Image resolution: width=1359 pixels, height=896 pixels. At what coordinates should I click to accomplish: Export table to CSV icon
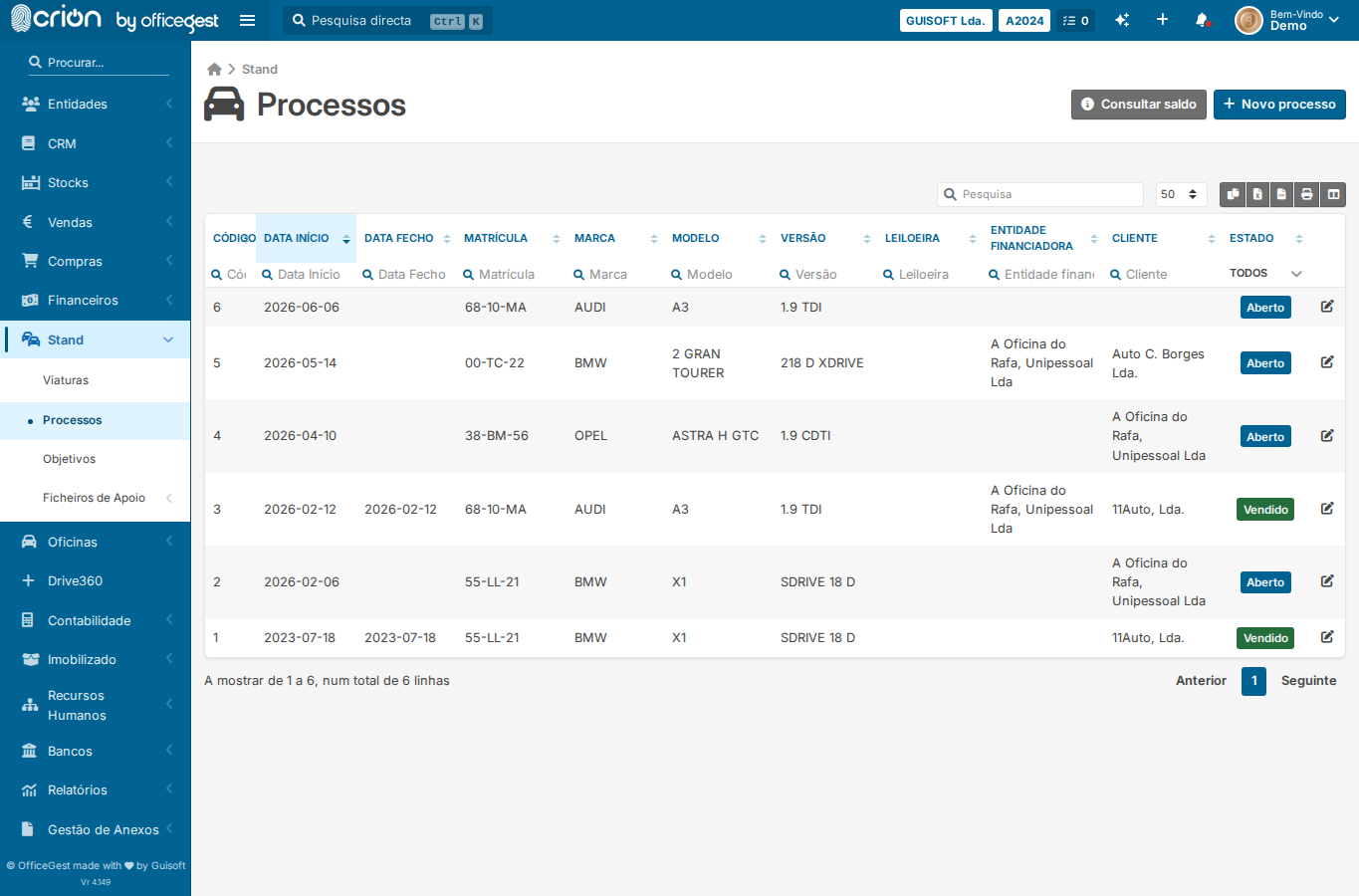tap(1281, 194)
